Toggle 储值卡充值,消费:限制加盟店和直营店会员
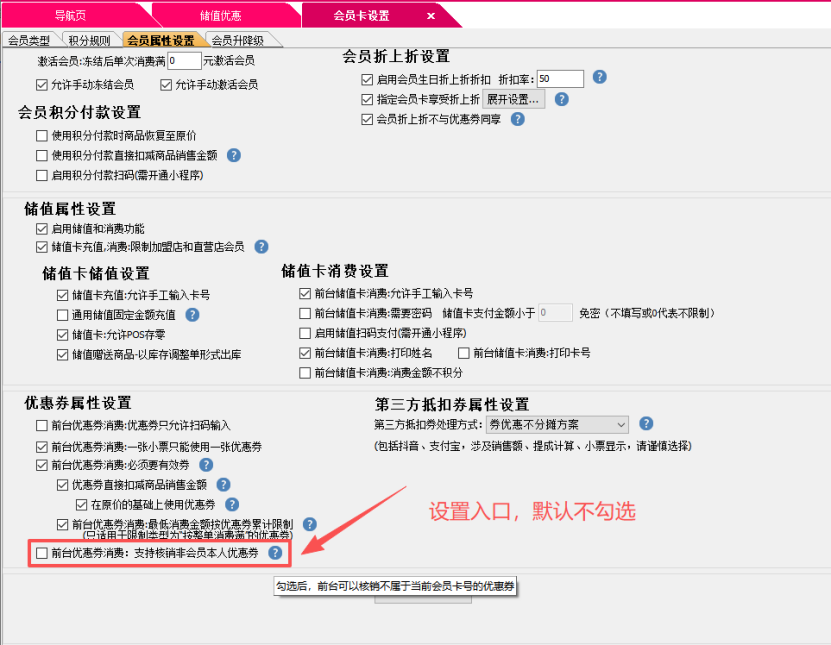The height and width of the screenshot is (645, 831). pyautogui.click(x=42, y=247)
